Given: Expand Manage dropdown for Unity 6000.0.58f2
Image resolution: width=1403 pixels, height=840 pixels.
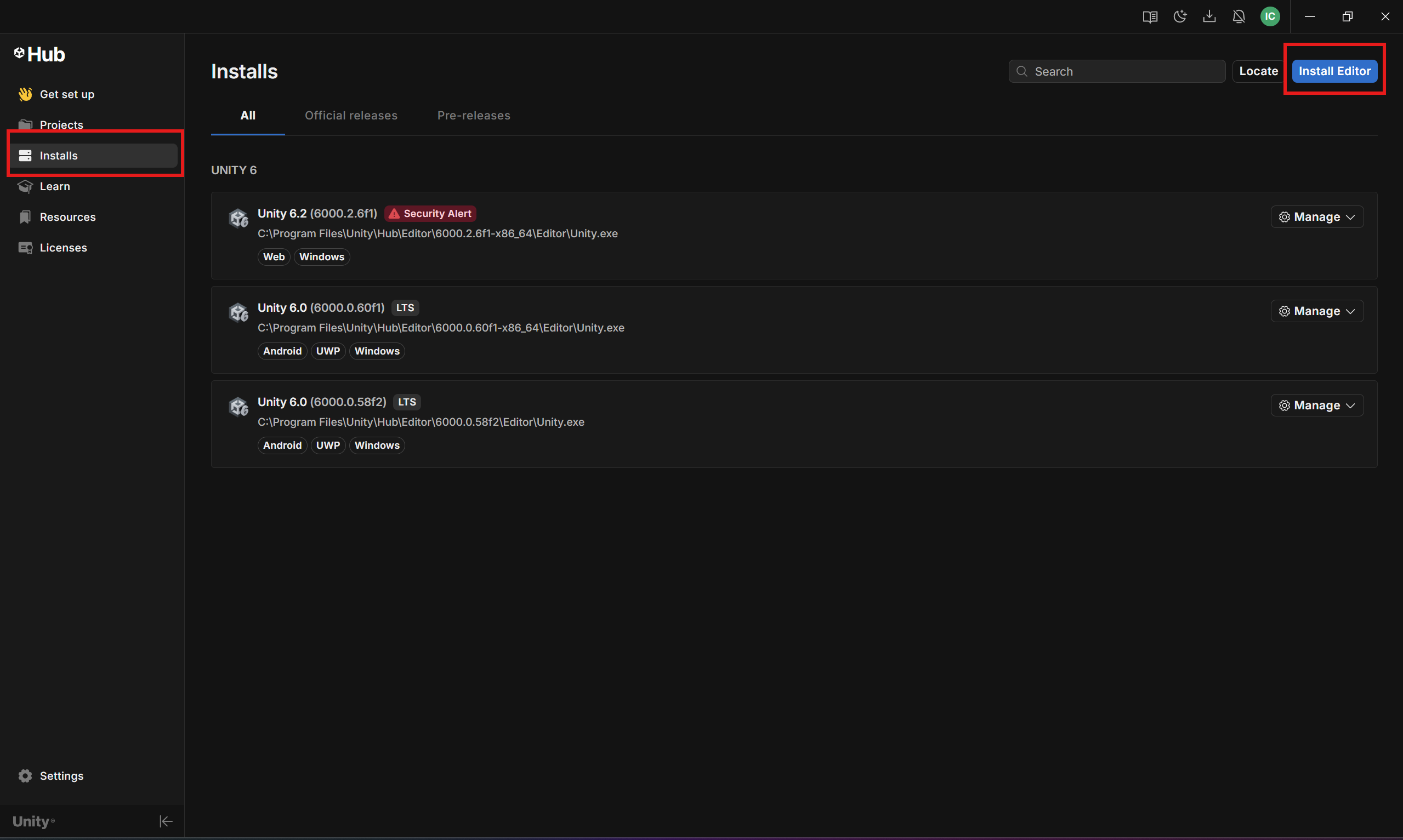Looking at the screenshot, I should point(1317,405).
